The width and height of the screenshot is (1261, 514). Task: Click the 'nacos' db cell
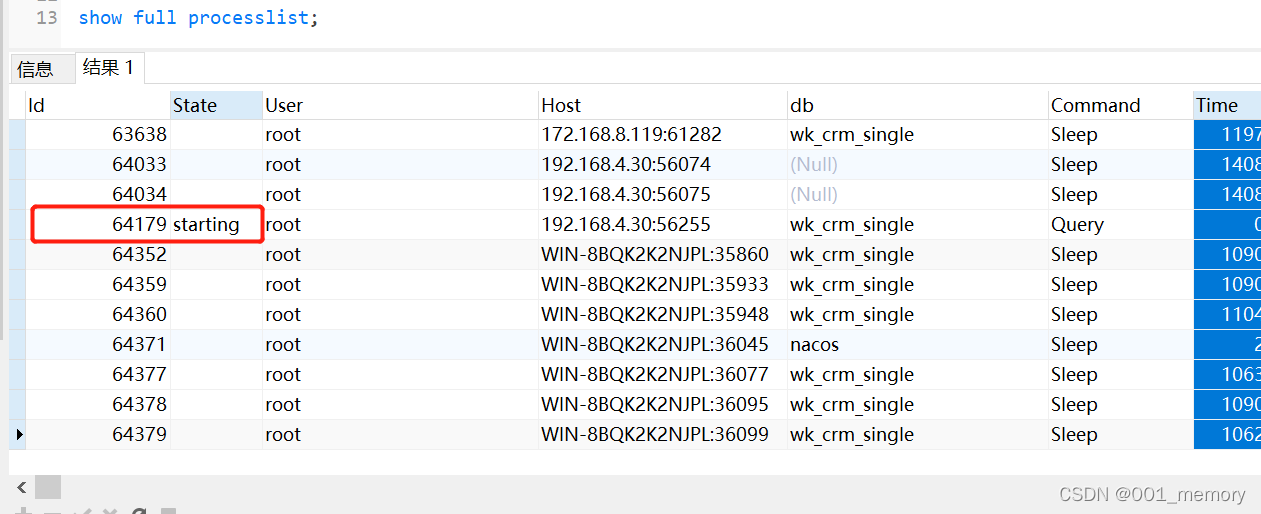click(918, 344)
